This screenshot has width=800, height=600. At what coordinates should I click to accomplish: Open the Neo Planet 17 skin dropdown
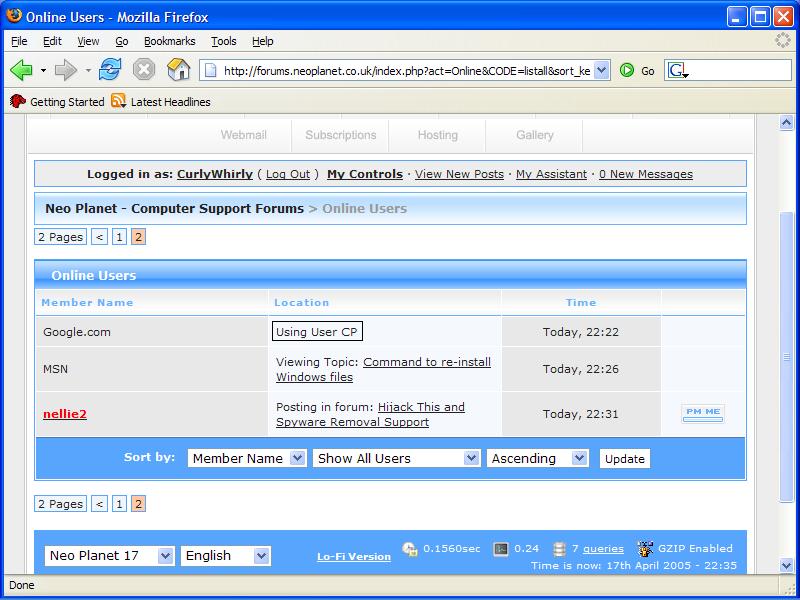[x=109, y=556]
